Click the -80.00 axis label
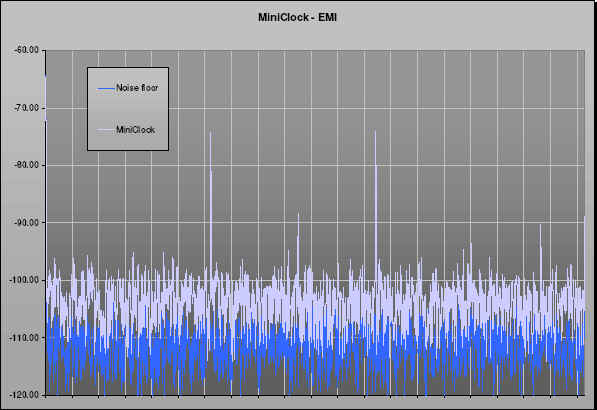 pyautogui.click(x=26, y=165)
